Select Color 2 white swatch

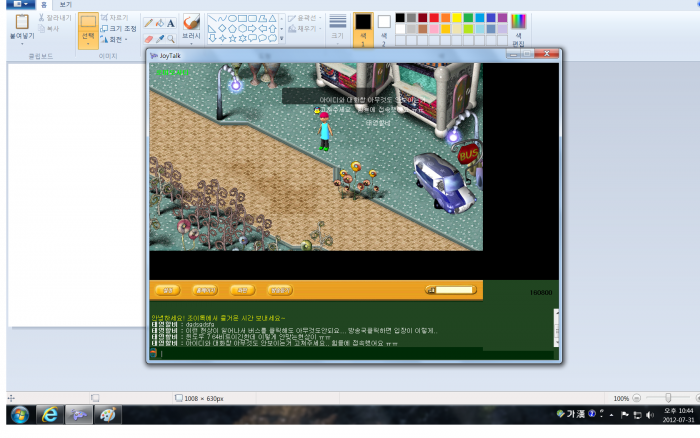(383, 22)
